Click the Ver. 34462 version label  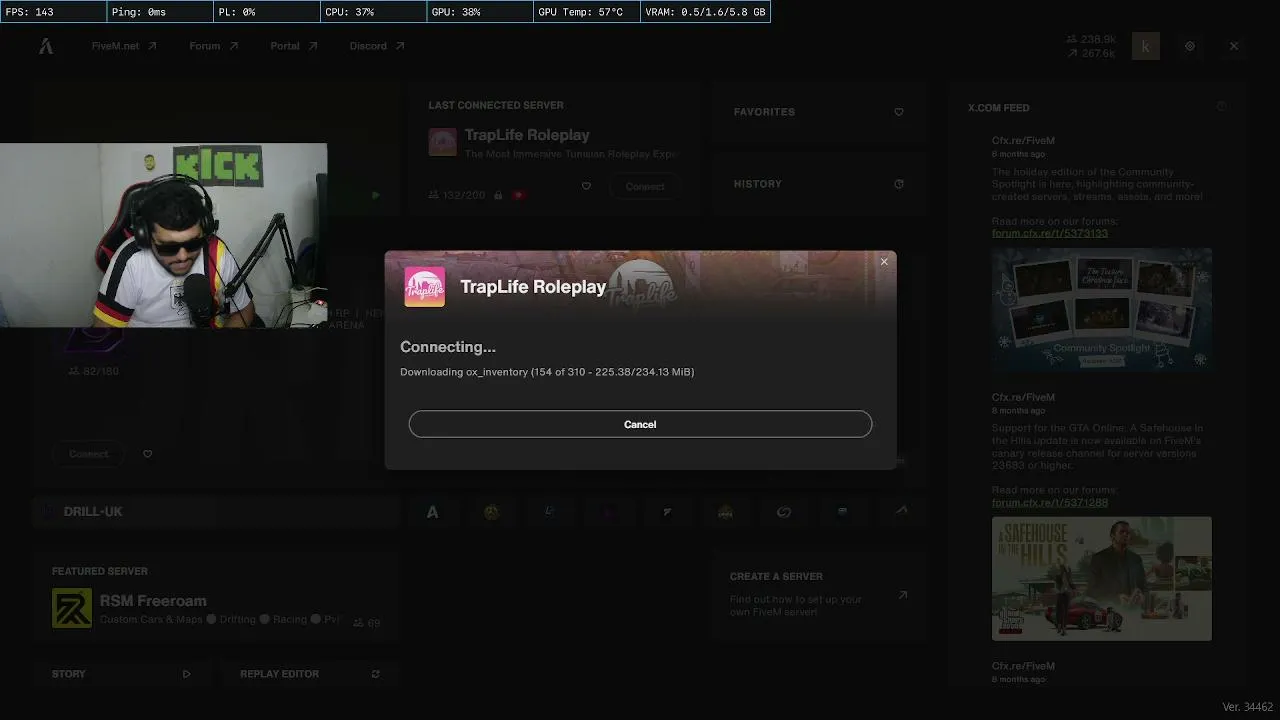[1247, 707]
